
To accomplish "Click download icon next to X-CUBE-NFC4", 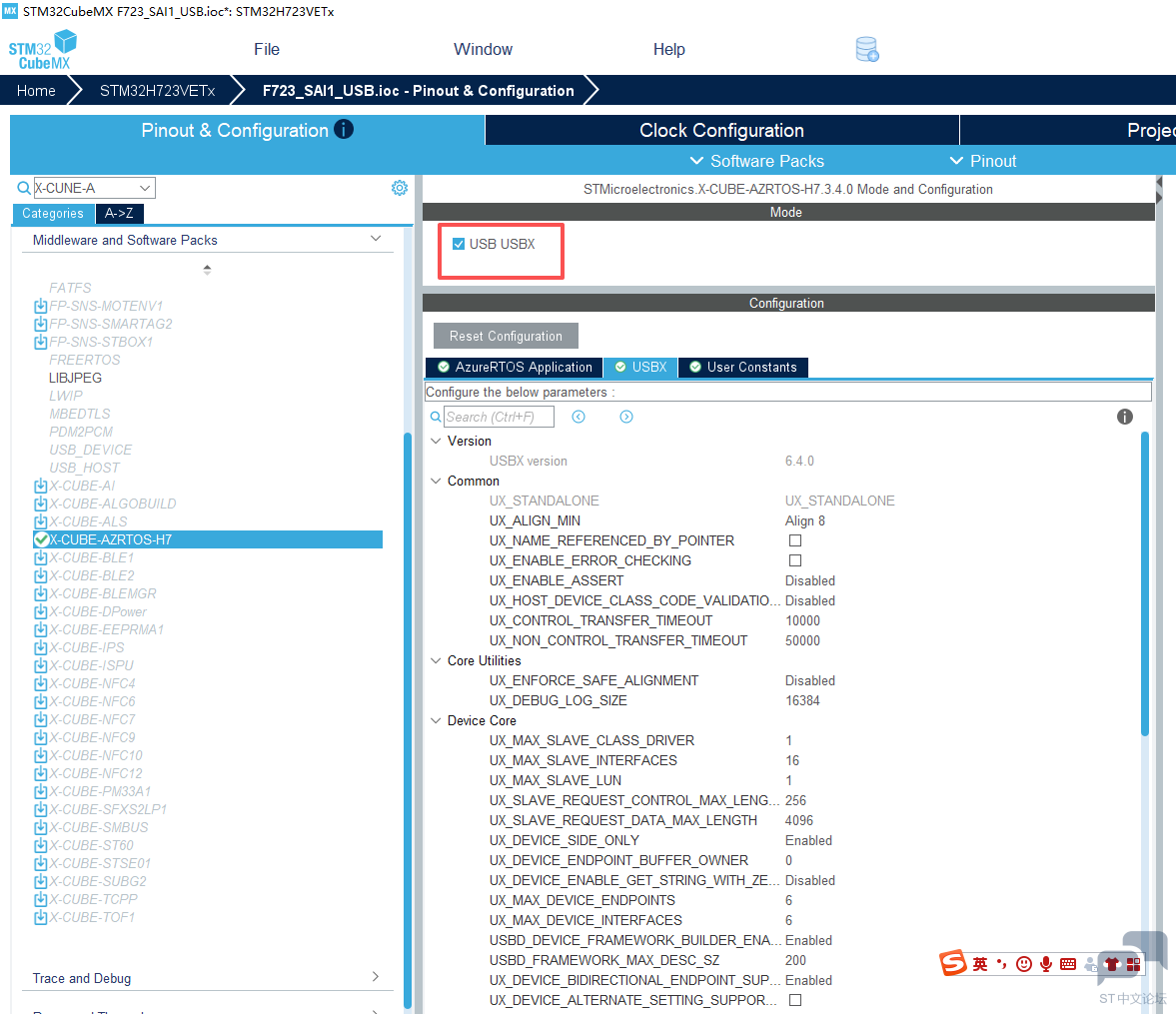I will [41, 684].
